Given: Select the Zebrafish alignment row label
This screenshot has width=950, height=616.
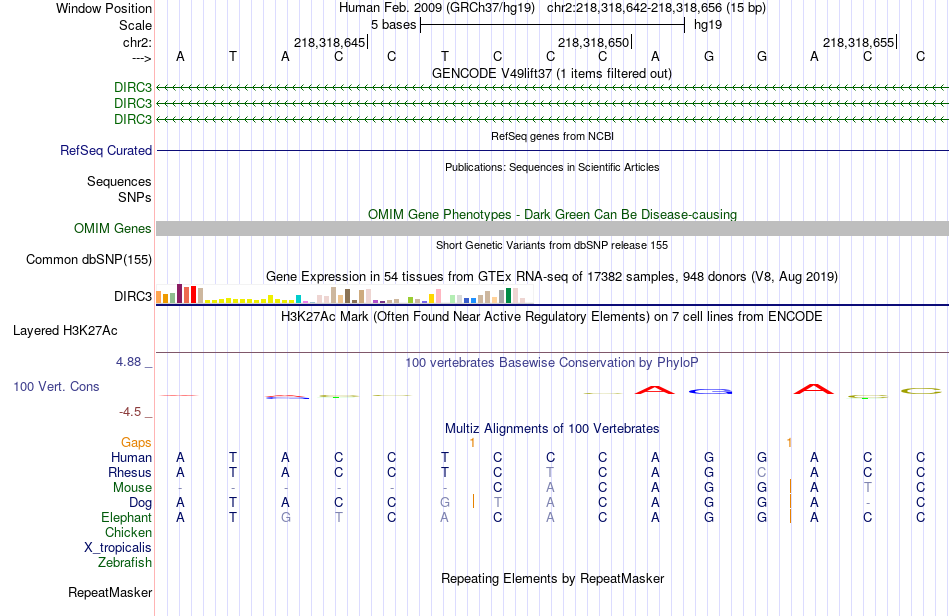Looking at the screenshot, I should pyautogui.click(x=125, y=563).
